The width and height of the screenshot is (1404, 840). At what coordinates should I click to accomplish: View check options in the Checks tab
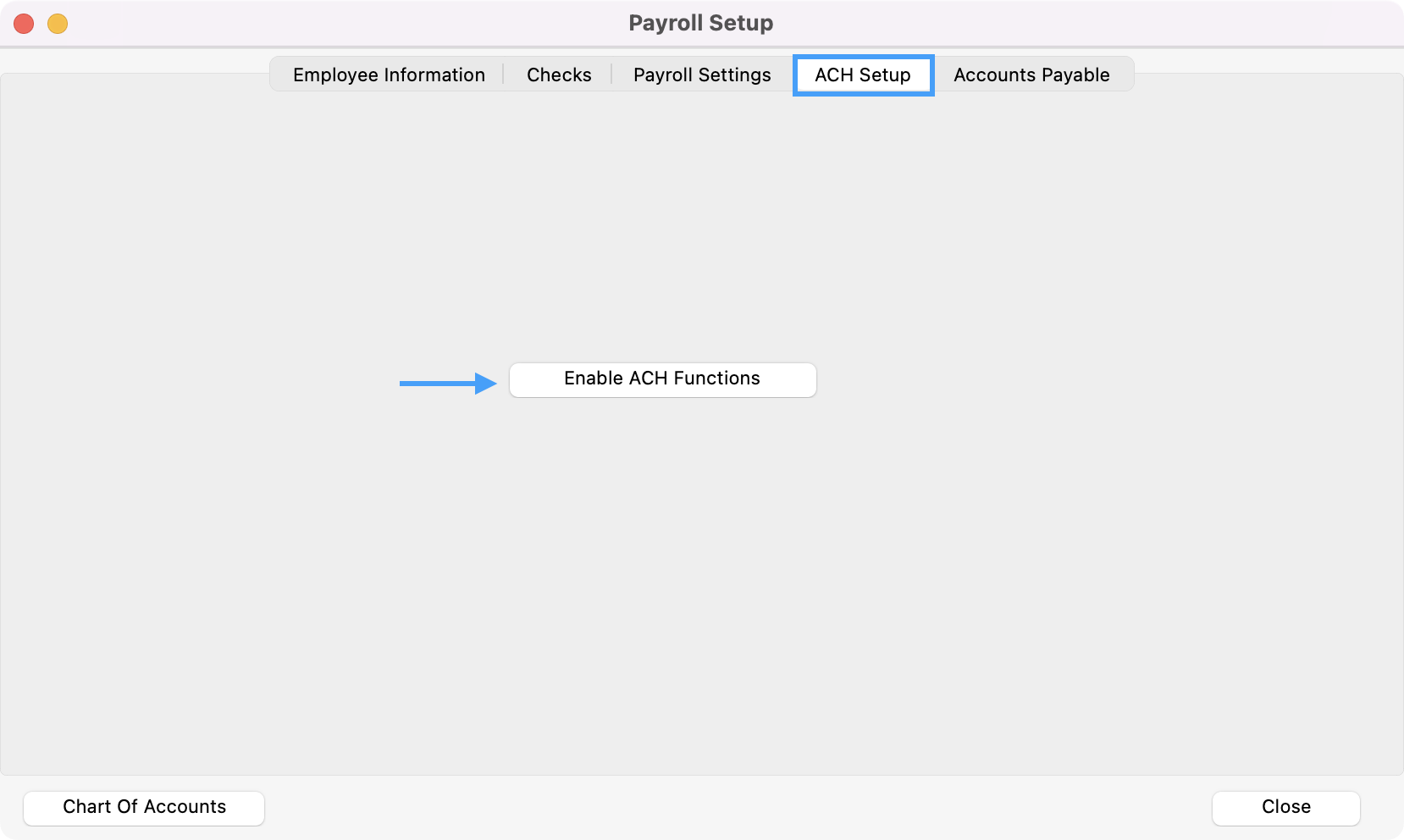click(x=559, y=75)
